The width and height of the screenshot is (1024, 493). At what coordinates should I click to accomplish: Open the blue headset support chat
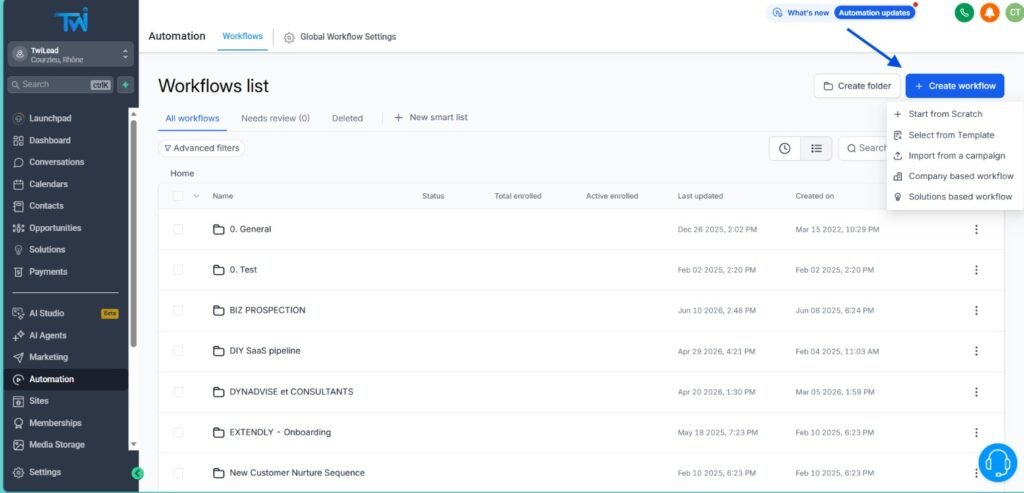[x=997, y=463]
